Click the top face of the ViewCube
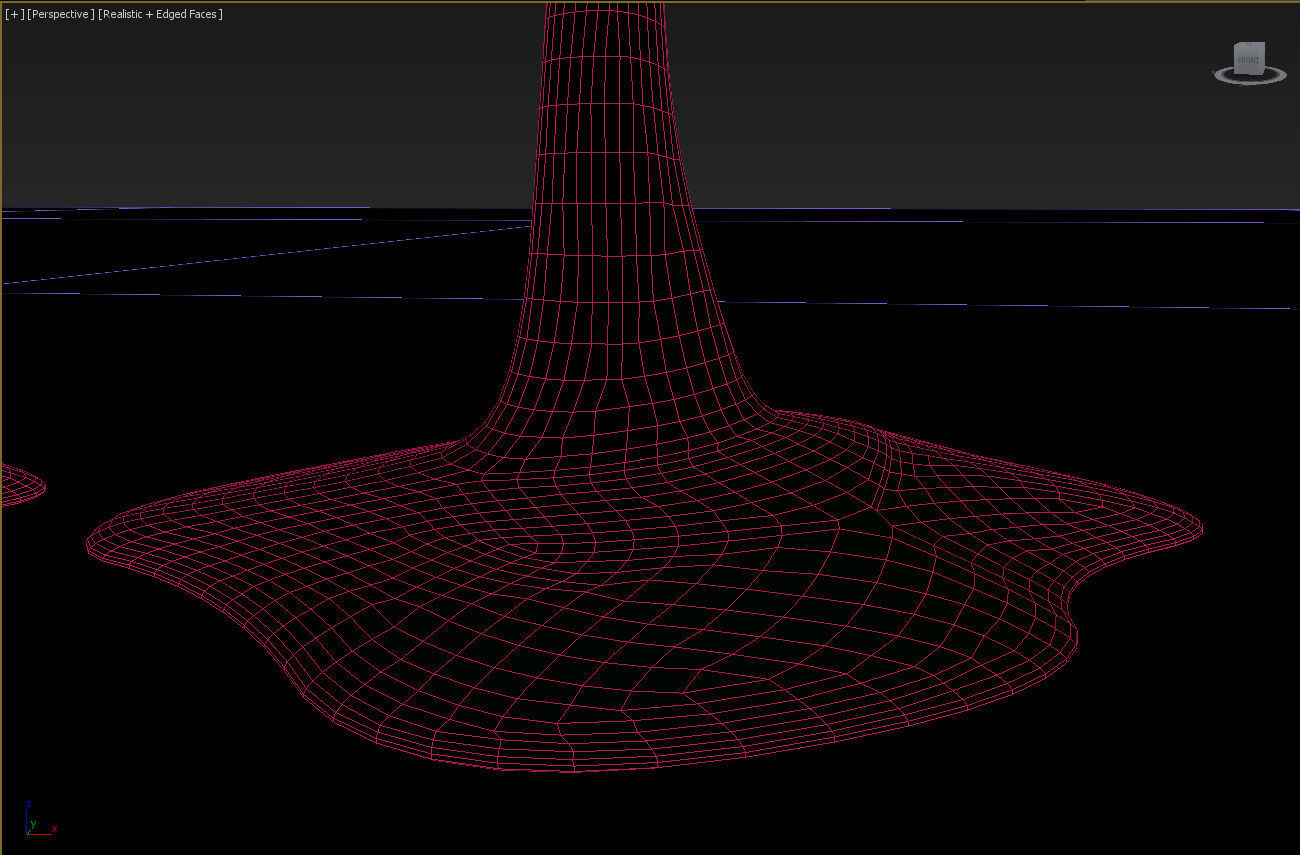Screen dimensions: 1300x855 pyautogui.click(x=1247, y=46)
